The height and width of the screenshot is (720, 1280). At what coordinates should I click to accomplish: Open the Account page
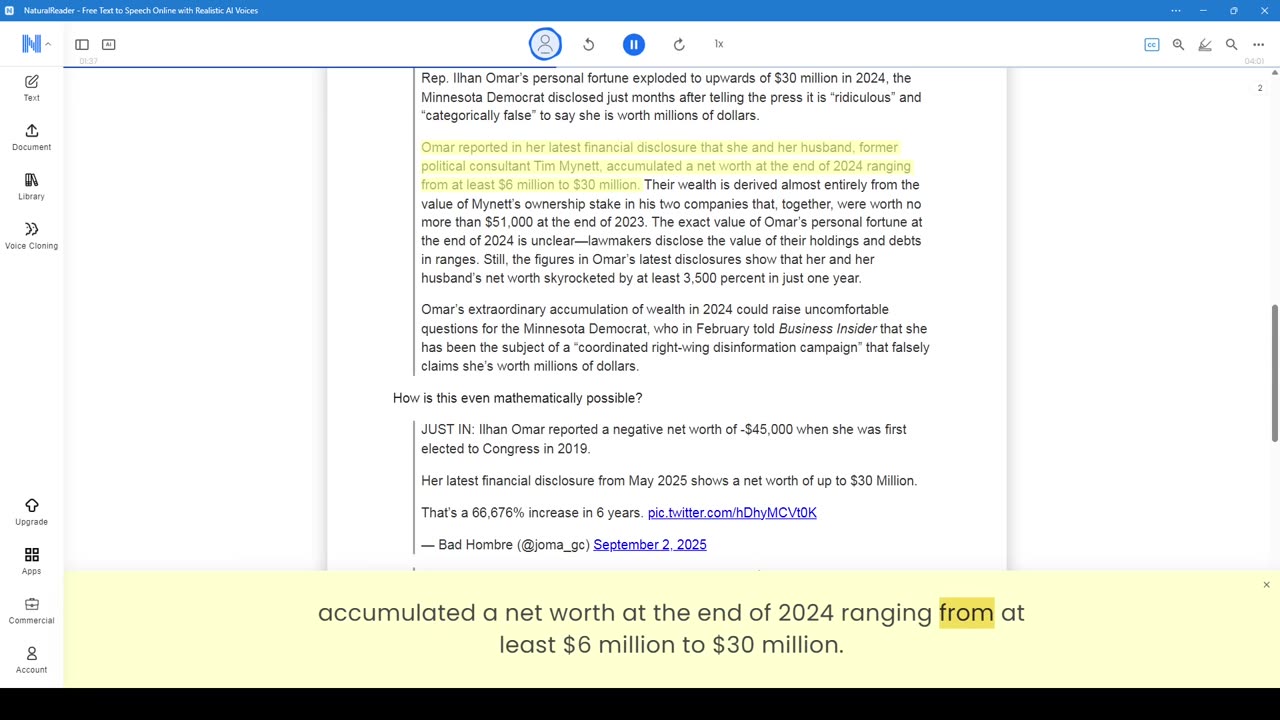click(31, 660)
